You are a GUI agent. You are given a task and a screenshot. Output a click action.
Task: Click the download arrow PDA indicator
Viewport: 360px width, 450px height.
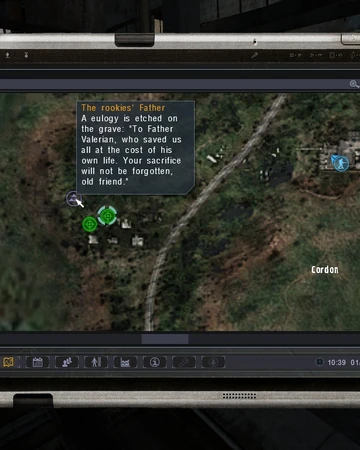(x=26, y=55)
